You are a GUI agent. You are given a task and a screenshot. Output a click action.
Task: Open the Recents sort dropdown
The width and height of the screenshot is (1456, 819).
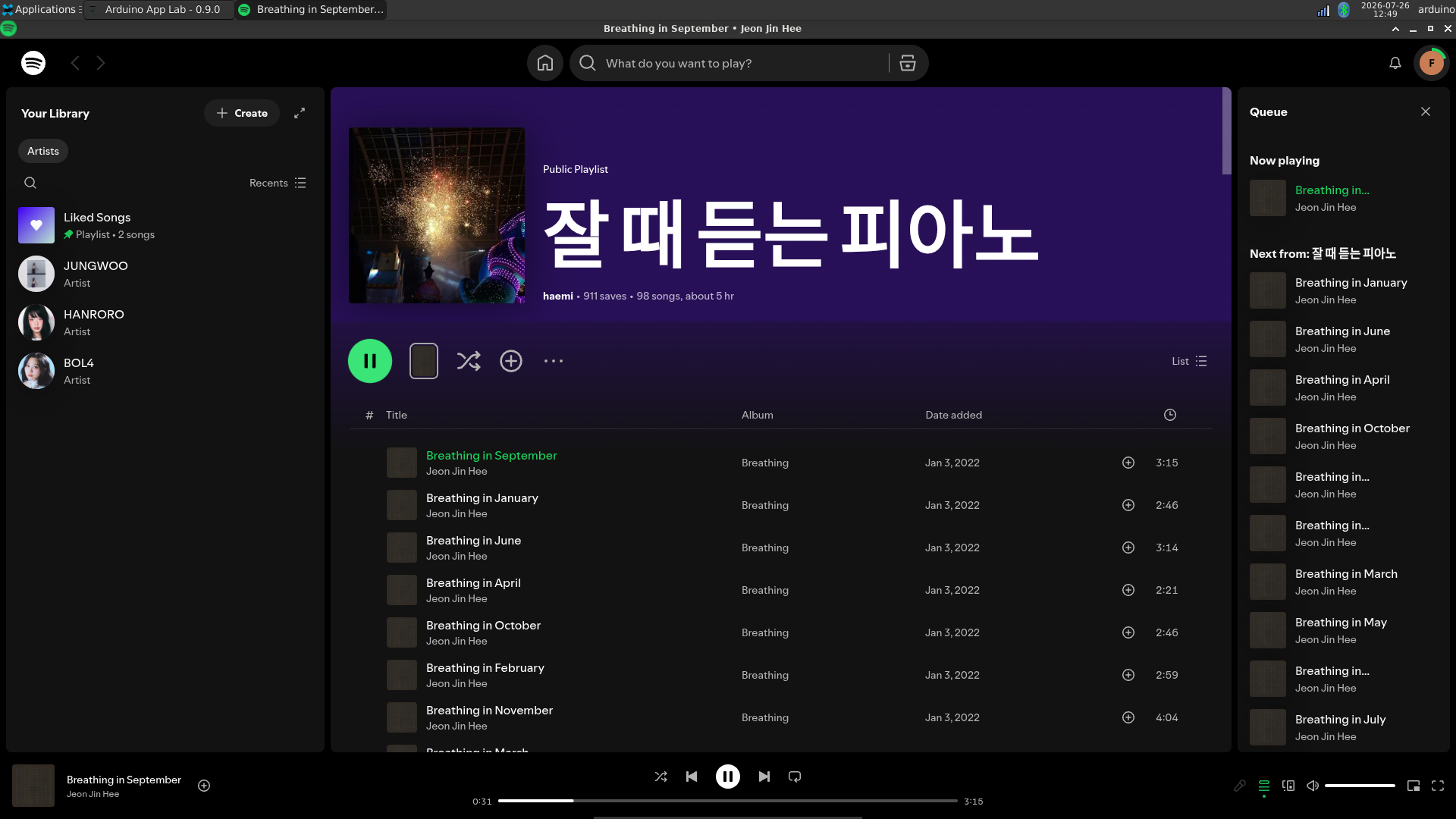click(278, 183)
